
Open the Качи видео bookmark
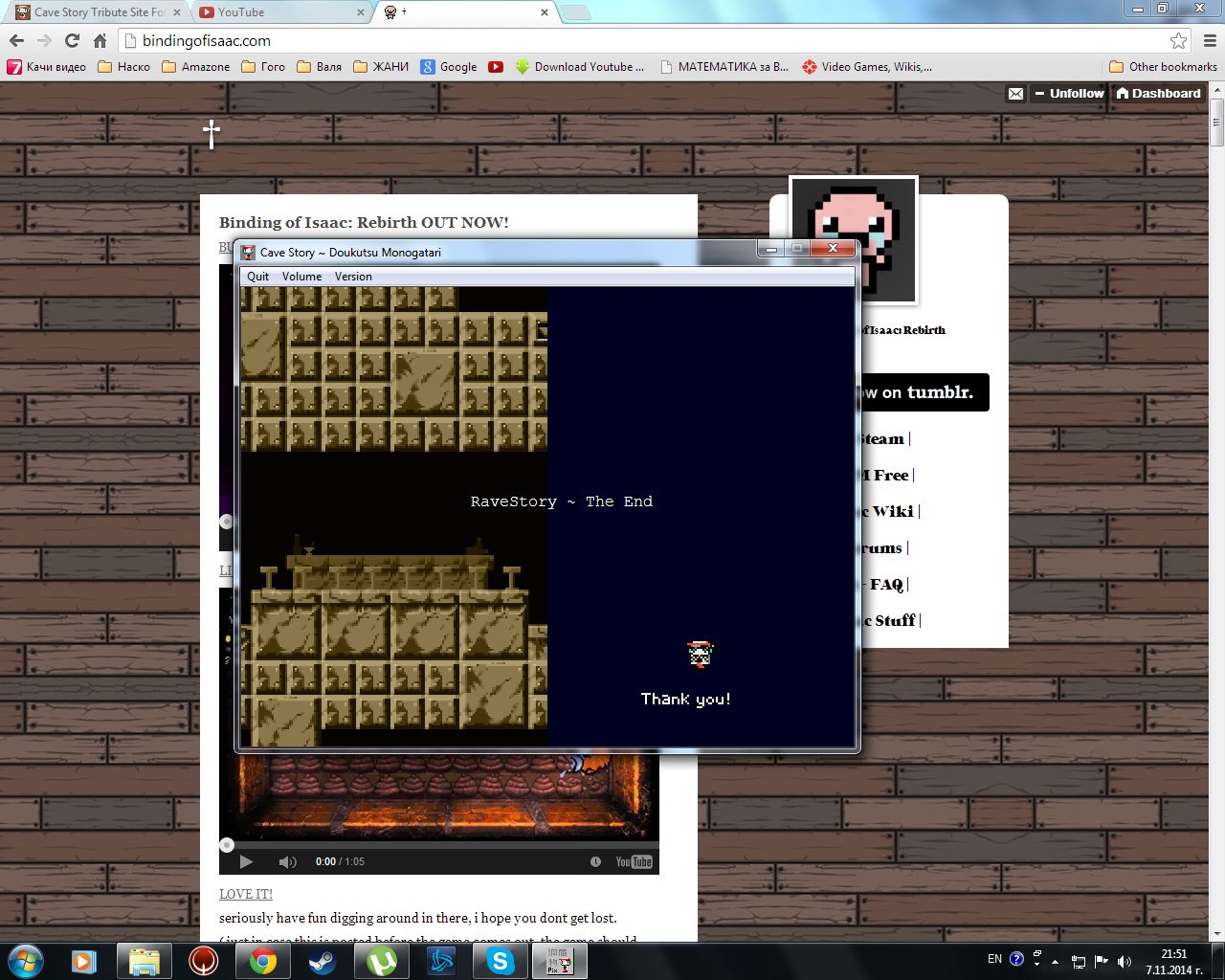coord(46,67)
